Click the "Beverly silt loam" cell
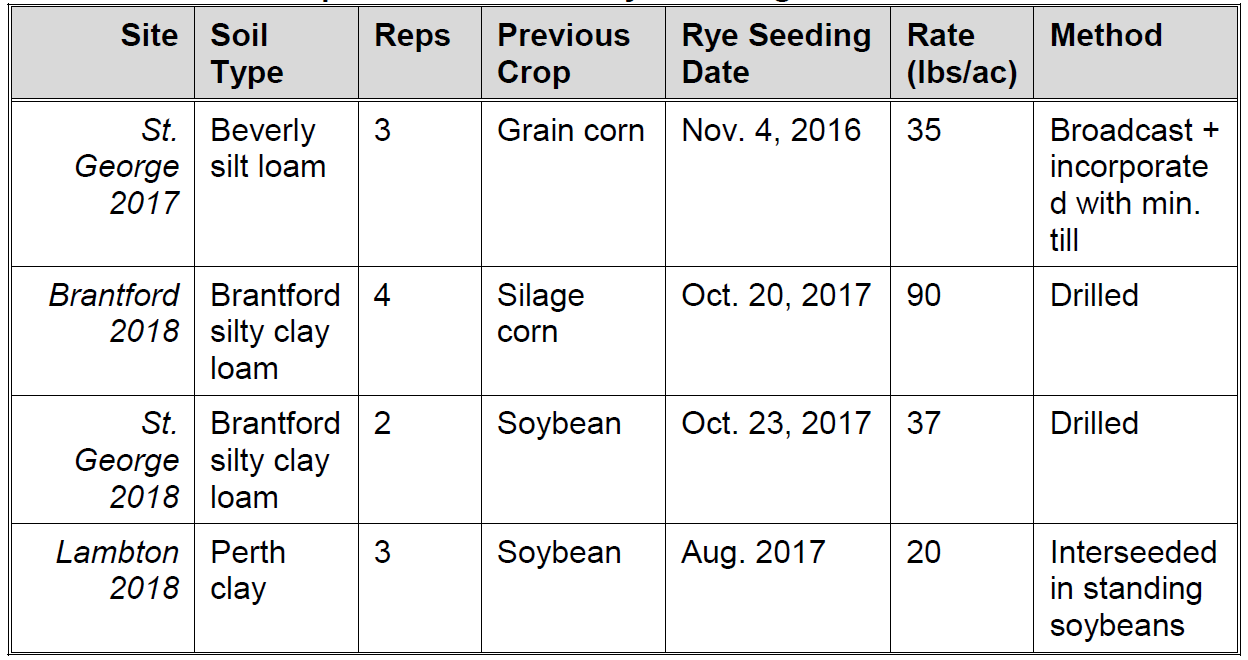 (x=267, y=148)
